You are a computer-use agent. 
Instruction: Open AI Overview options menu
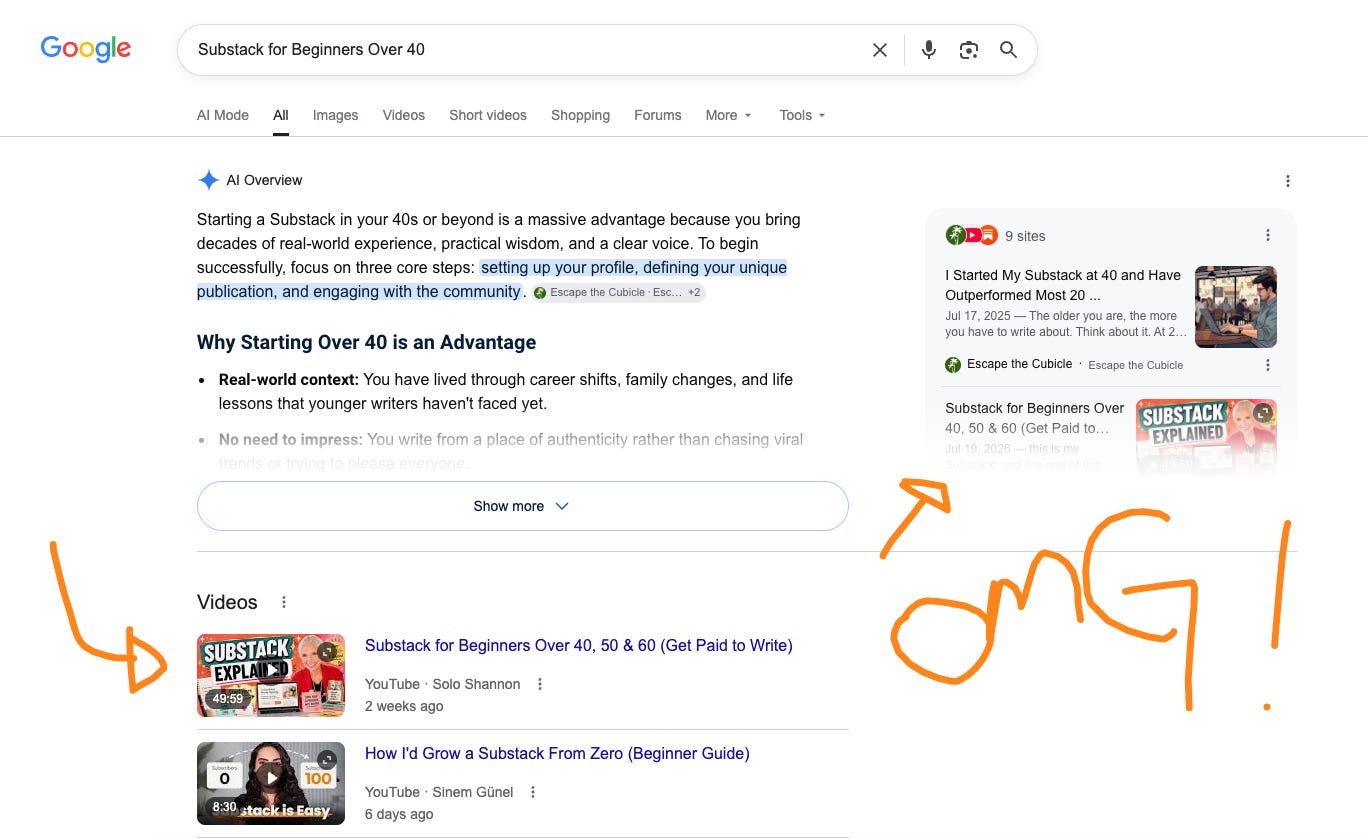[1288, 181]
